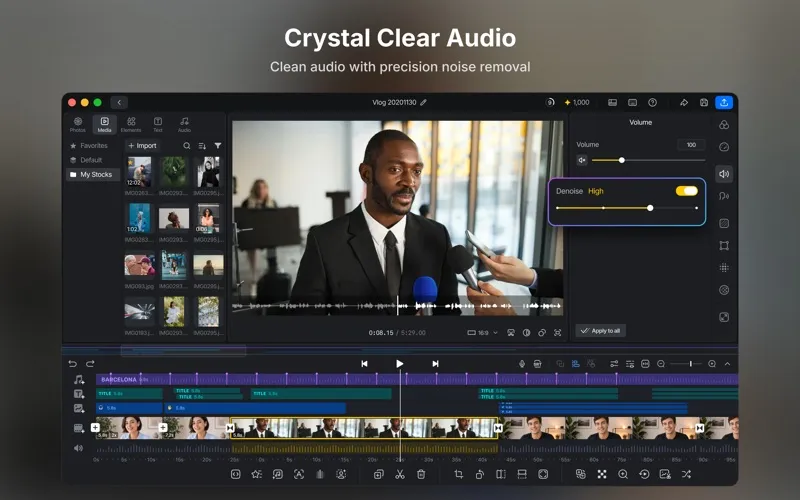This screenshot has height=500, width=800.
Task: Click the share arrow icon
Action: 684,103
